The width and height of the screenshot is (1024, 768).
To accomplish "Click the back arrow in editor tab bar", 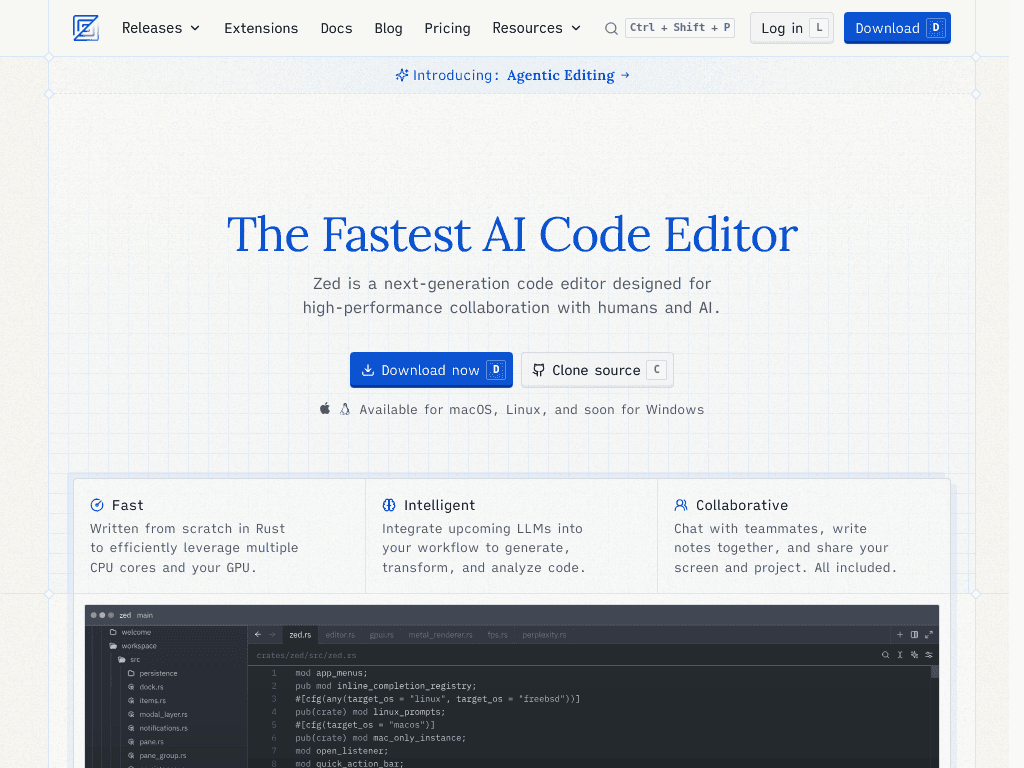I will (x=258, y=635).
